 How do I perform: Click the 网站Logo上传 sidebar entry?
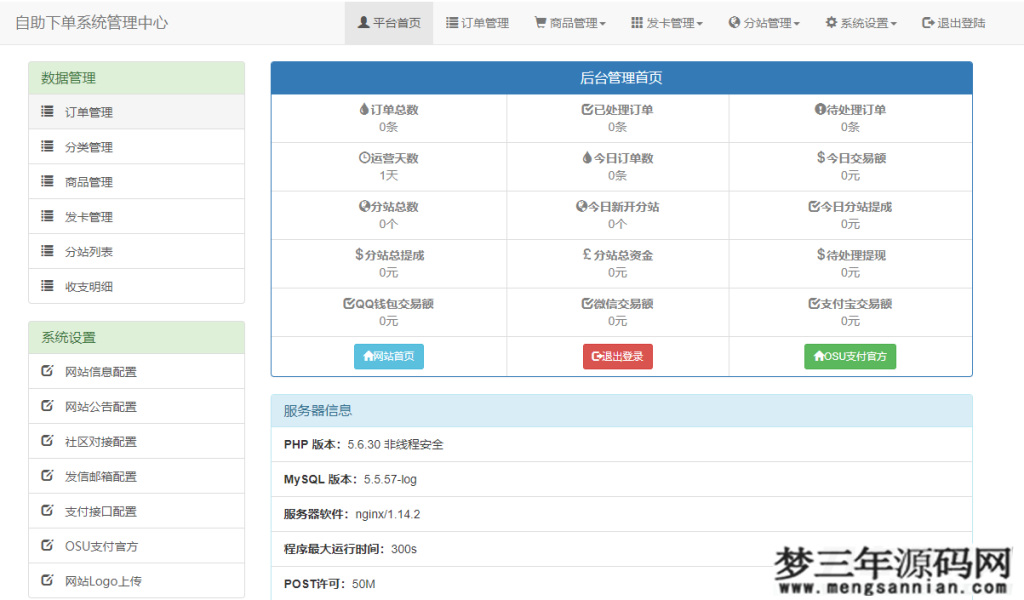click(x=103, y=580)
